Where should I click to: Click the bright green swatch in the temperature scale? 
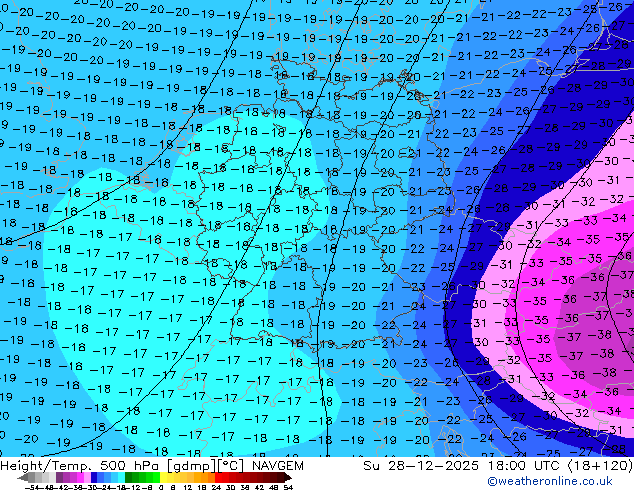[156, 477]
